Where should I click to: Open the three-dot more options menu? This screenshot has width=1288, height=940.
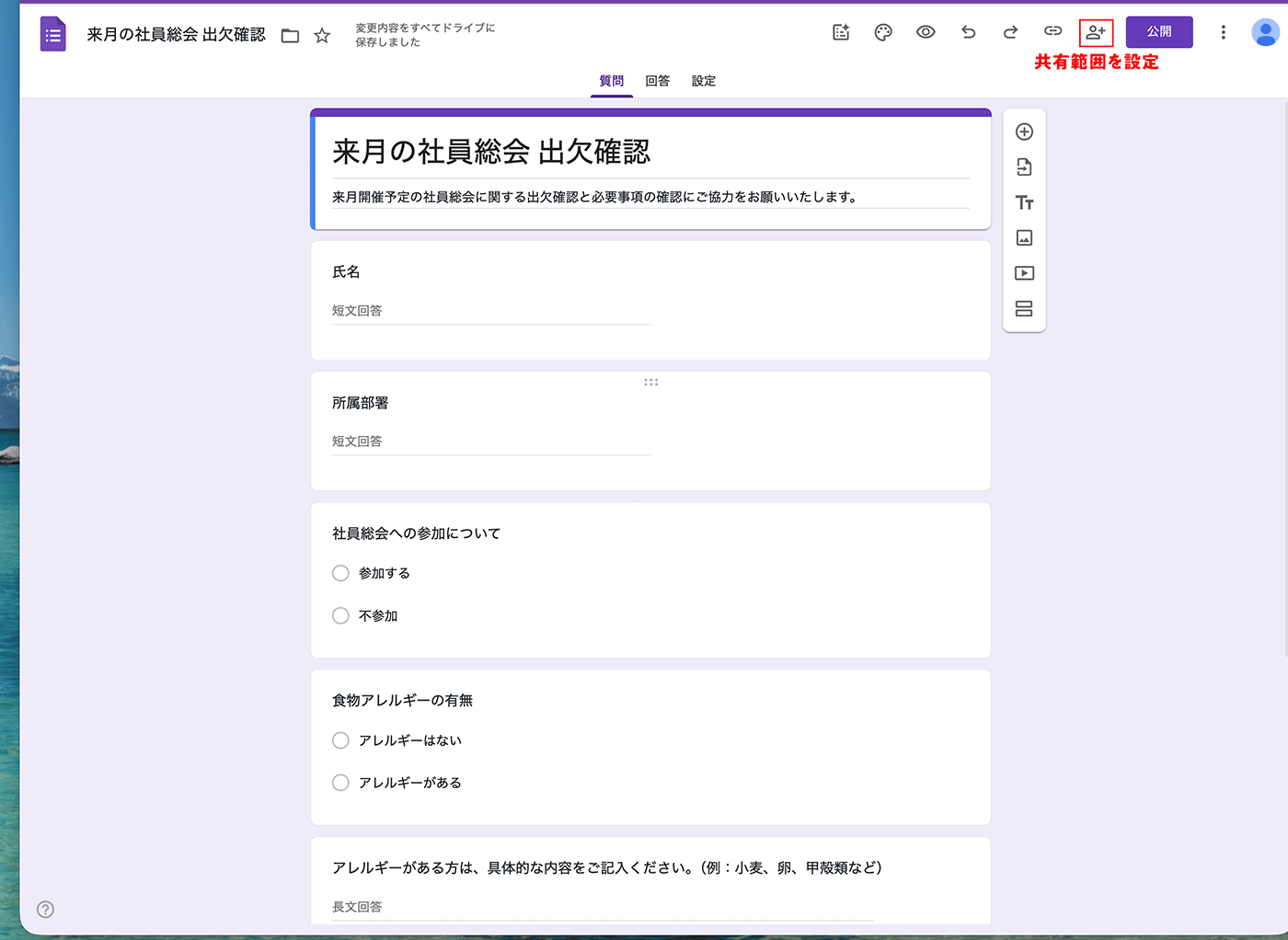1223,32
